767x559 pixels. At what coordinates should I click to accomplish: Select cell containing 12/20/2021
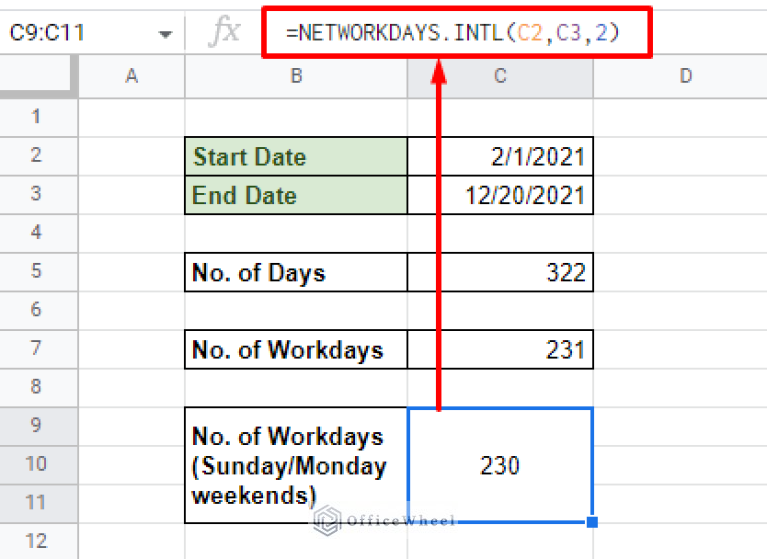tap(500, 195)
